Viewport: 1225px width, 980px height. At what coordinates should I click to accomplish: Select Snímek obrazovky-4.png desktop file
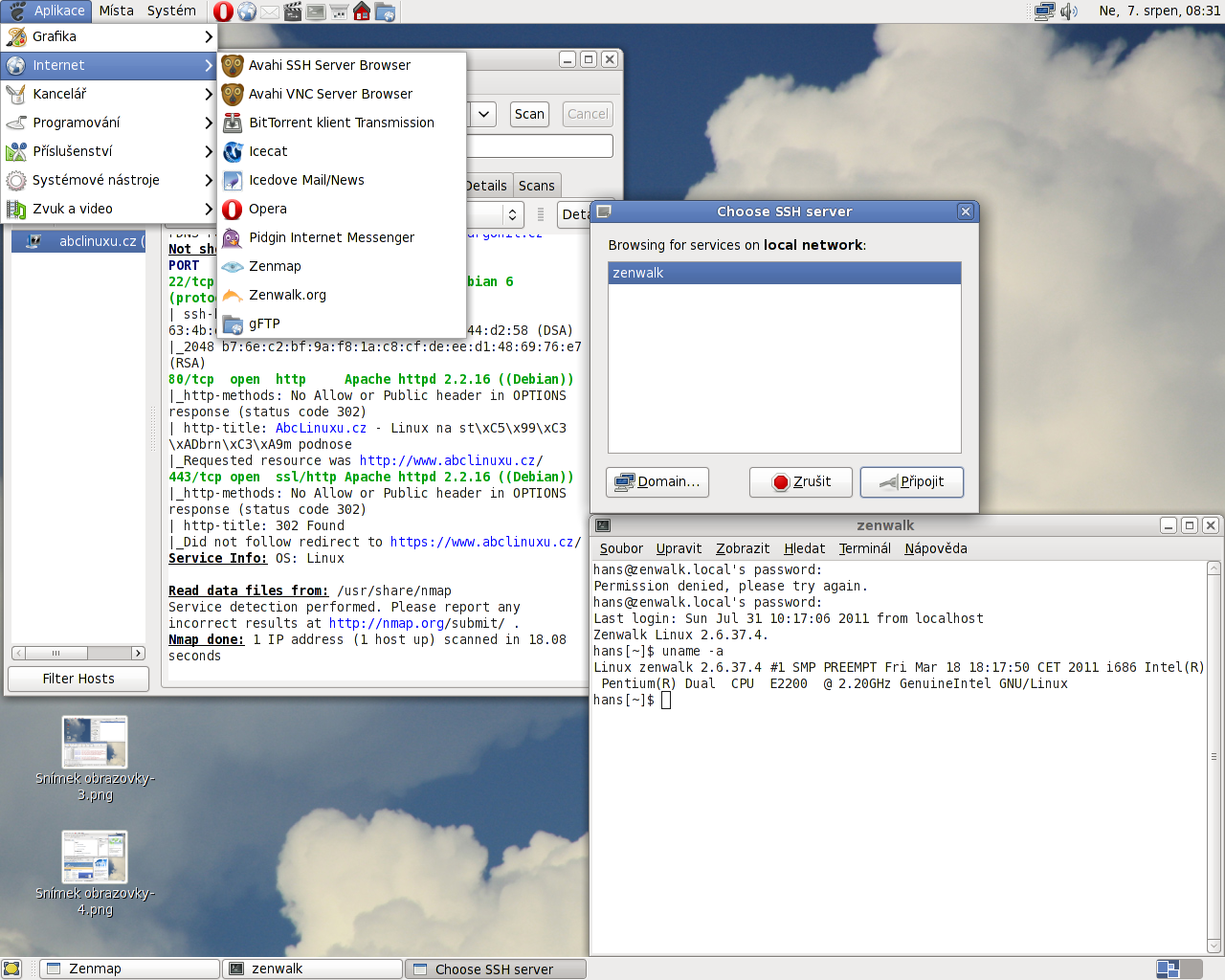pos(95,874)
